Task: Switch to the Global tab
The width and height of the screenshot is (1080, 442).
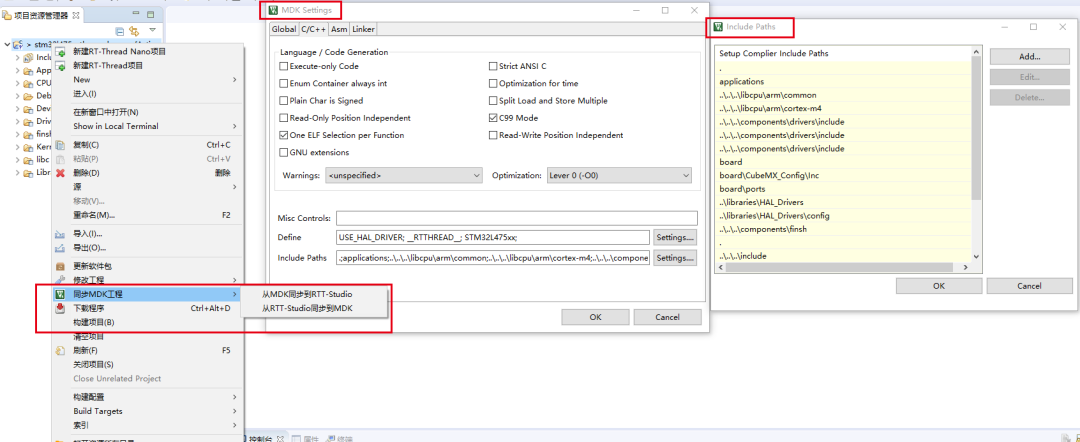Action: pyautogui.click(x=283, y=29)
